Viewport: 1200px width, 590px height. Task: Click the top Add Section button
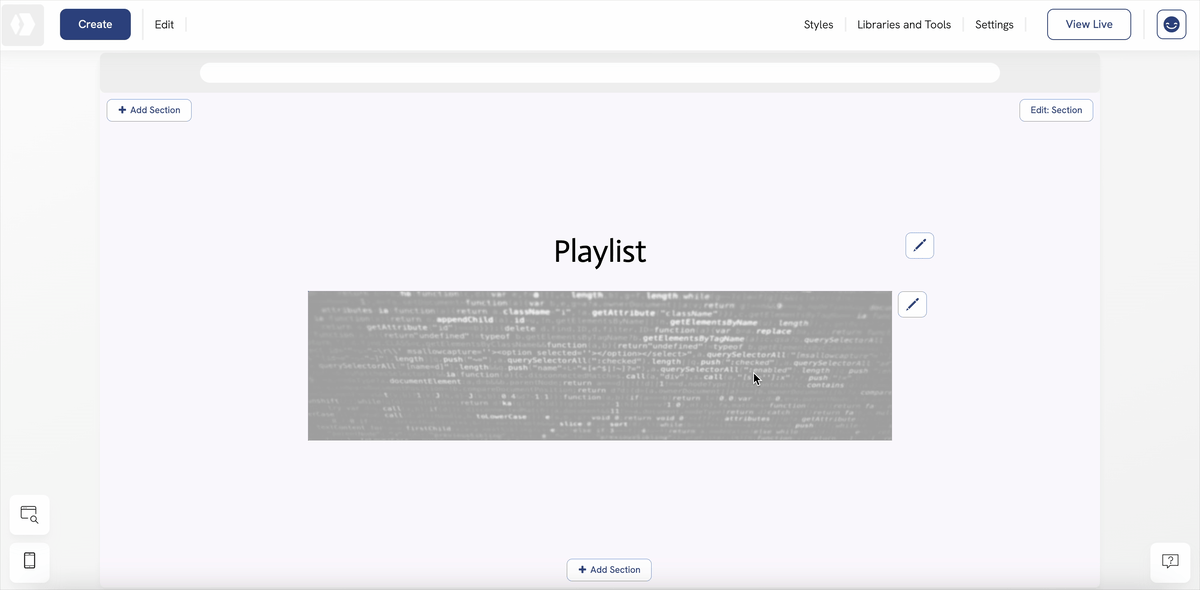[149, 110]
